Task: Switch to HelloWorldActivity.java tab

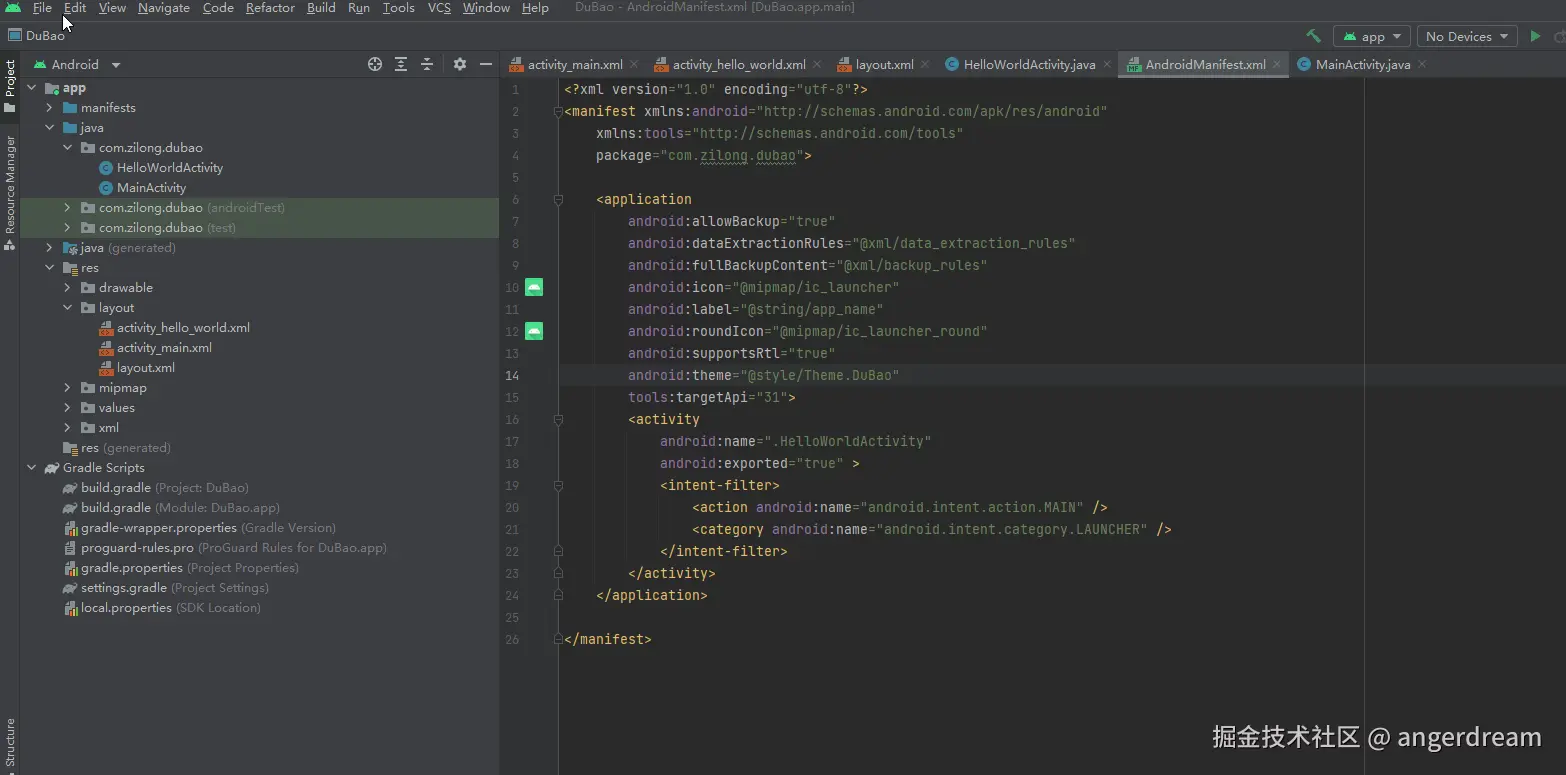Action: tap(1028, 65)
